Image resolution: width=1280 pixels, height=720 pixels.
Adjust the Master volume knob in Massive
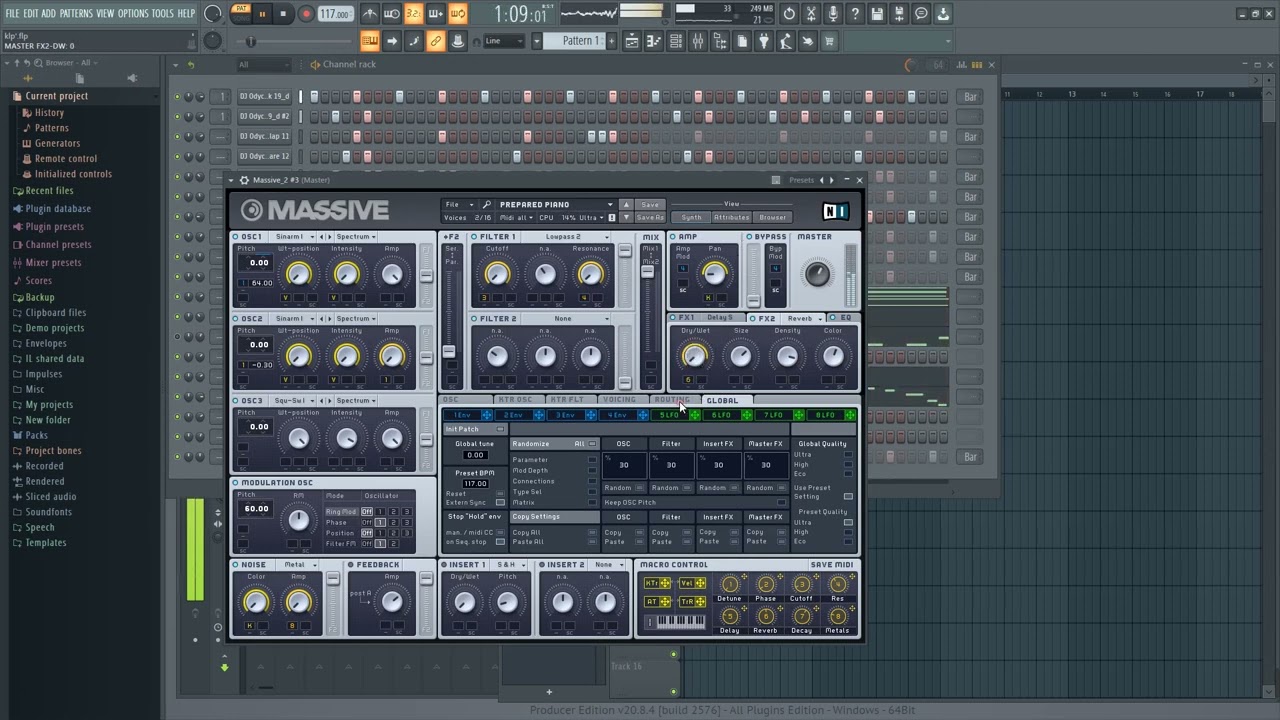tap(817, 273)
